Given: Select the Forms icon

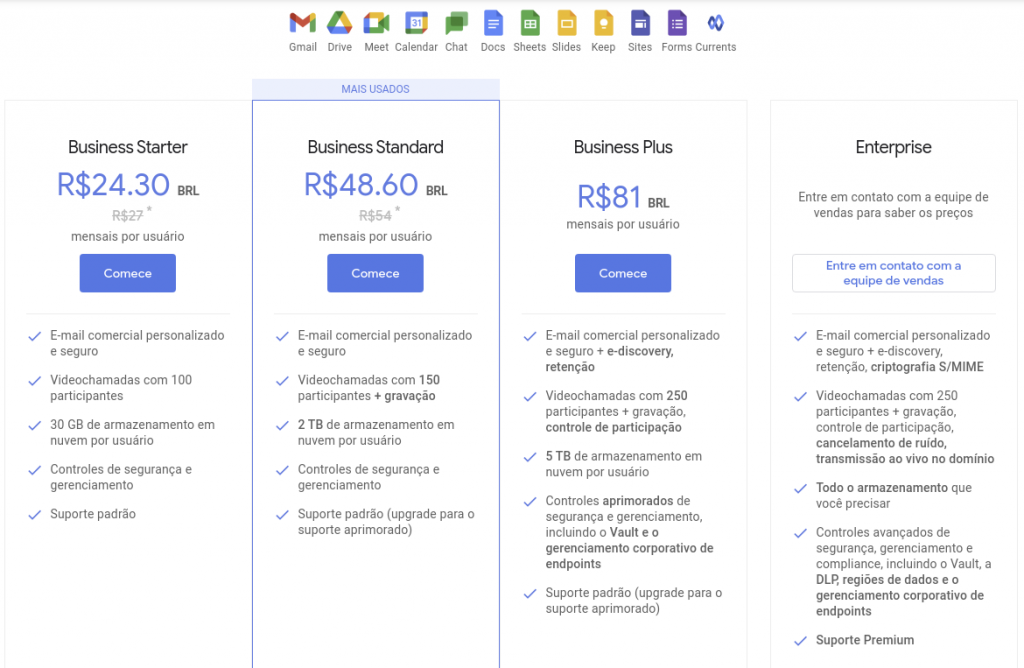Looking at the screenshot, I should click(677, 24).
